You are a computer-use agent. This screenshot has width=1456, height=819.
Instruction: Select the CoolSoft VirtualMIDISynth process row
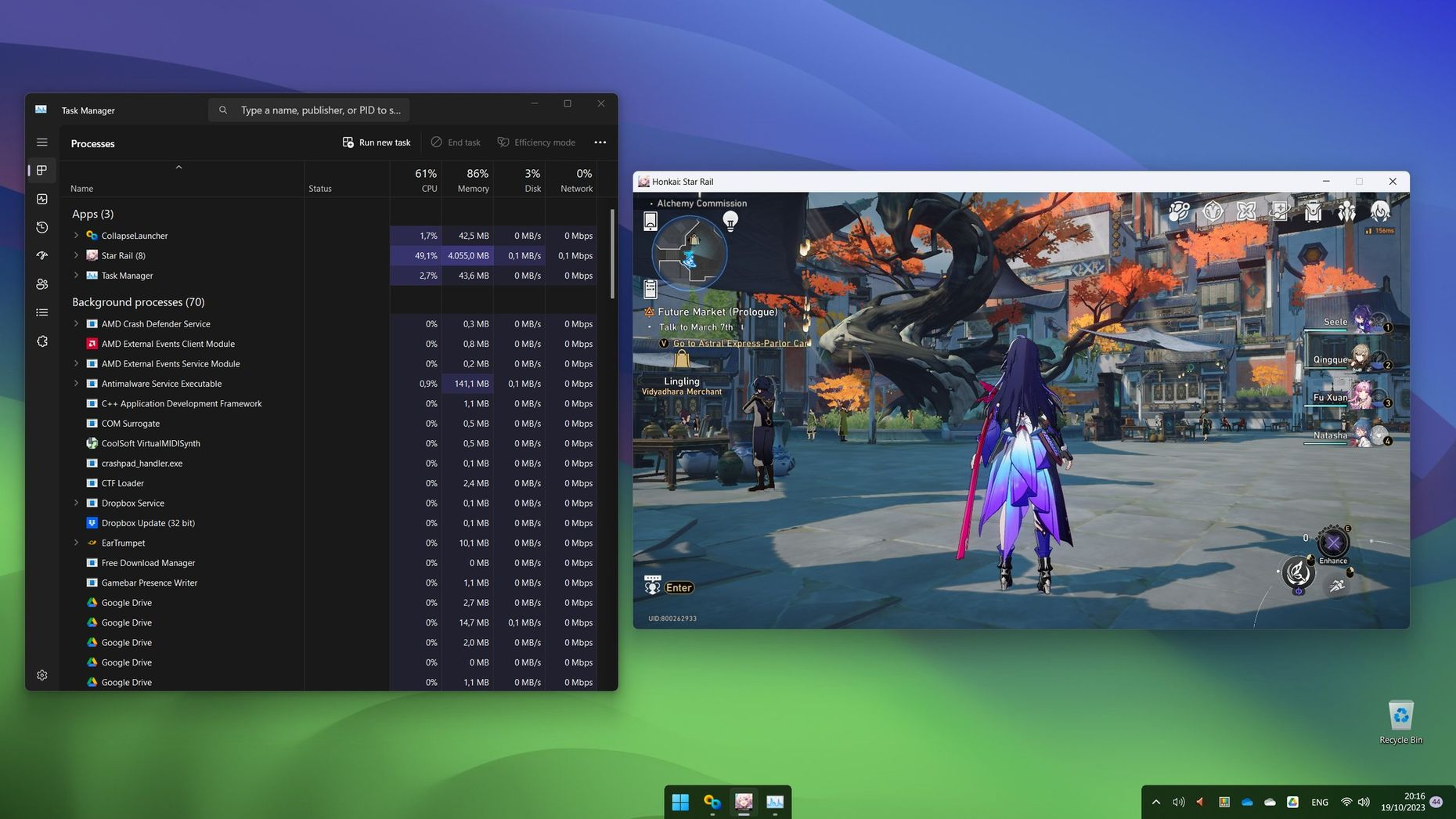click(329, 443)
